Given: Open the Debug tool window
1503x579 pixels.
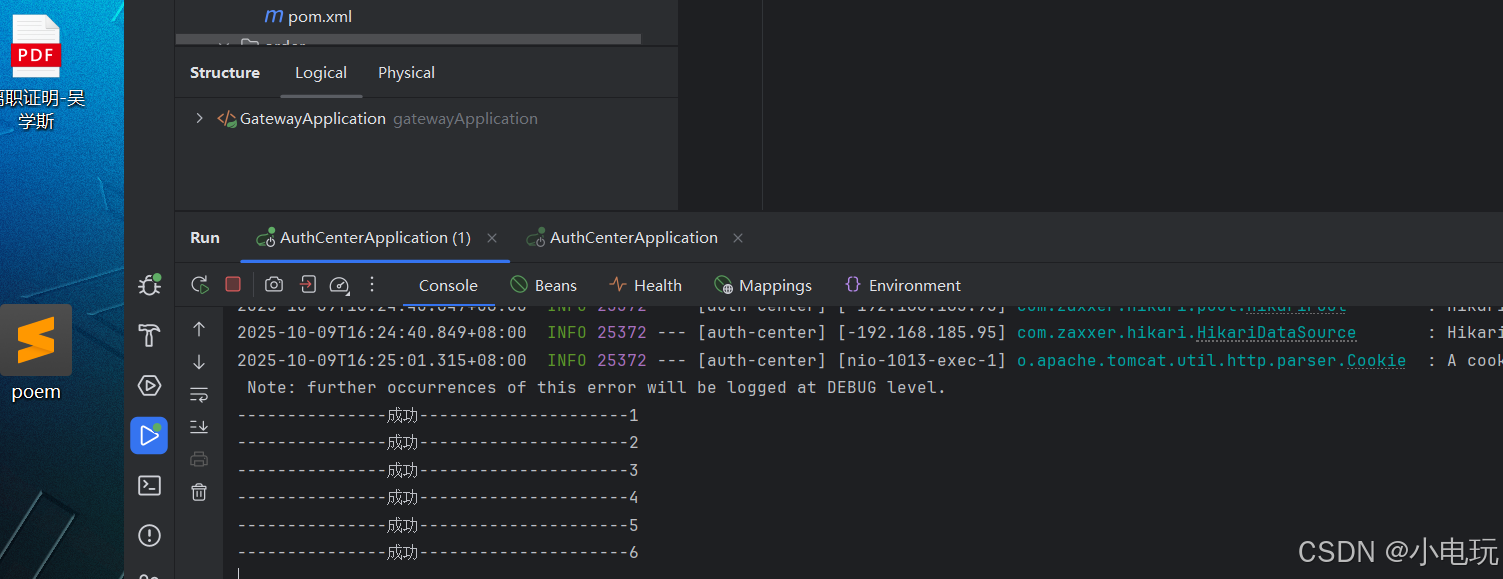Looking at the screenshot, I should 149,285.
